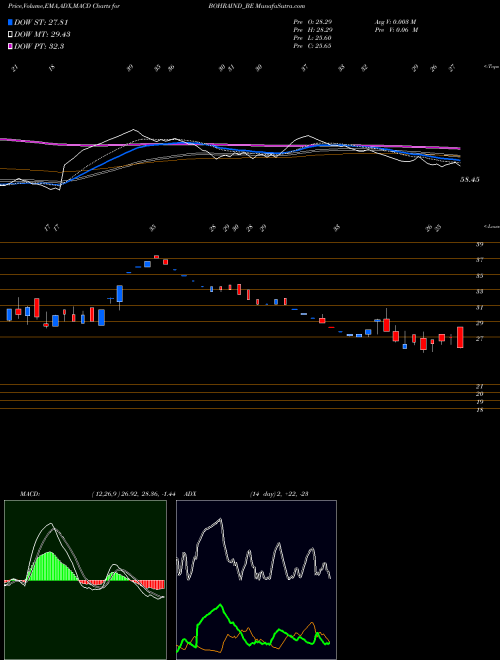
Task: Select the 'DOW MT: 29.43' legend label
Action: [x=42, y=35]
